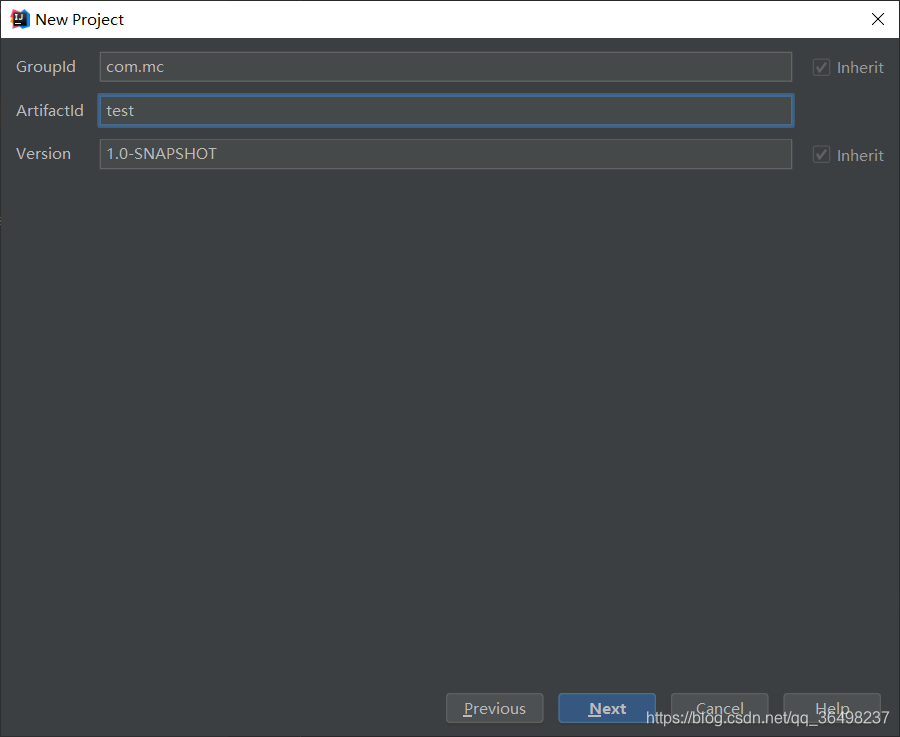Click the ArtifactId label
The image size is (900, 737).
point(50,110)
